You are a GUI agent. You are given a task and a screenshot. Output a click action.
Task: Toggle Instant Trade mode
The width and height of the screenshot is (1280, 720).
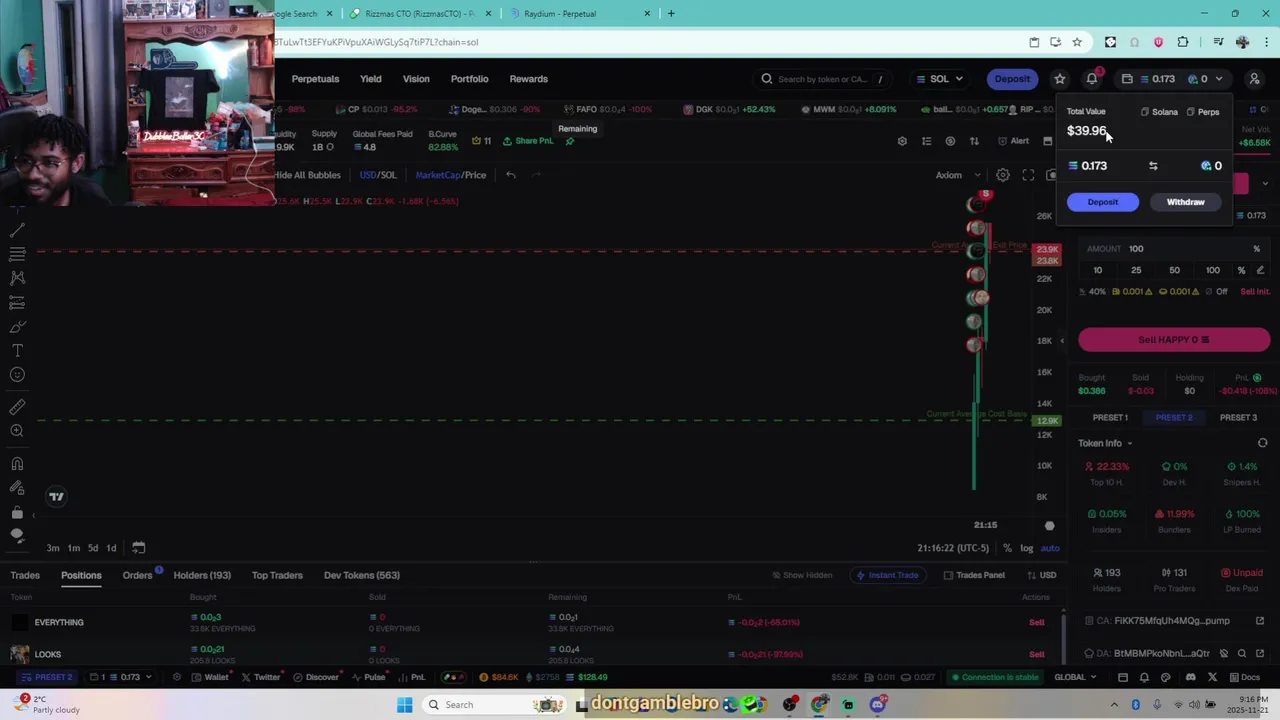[x=887, y=575]
